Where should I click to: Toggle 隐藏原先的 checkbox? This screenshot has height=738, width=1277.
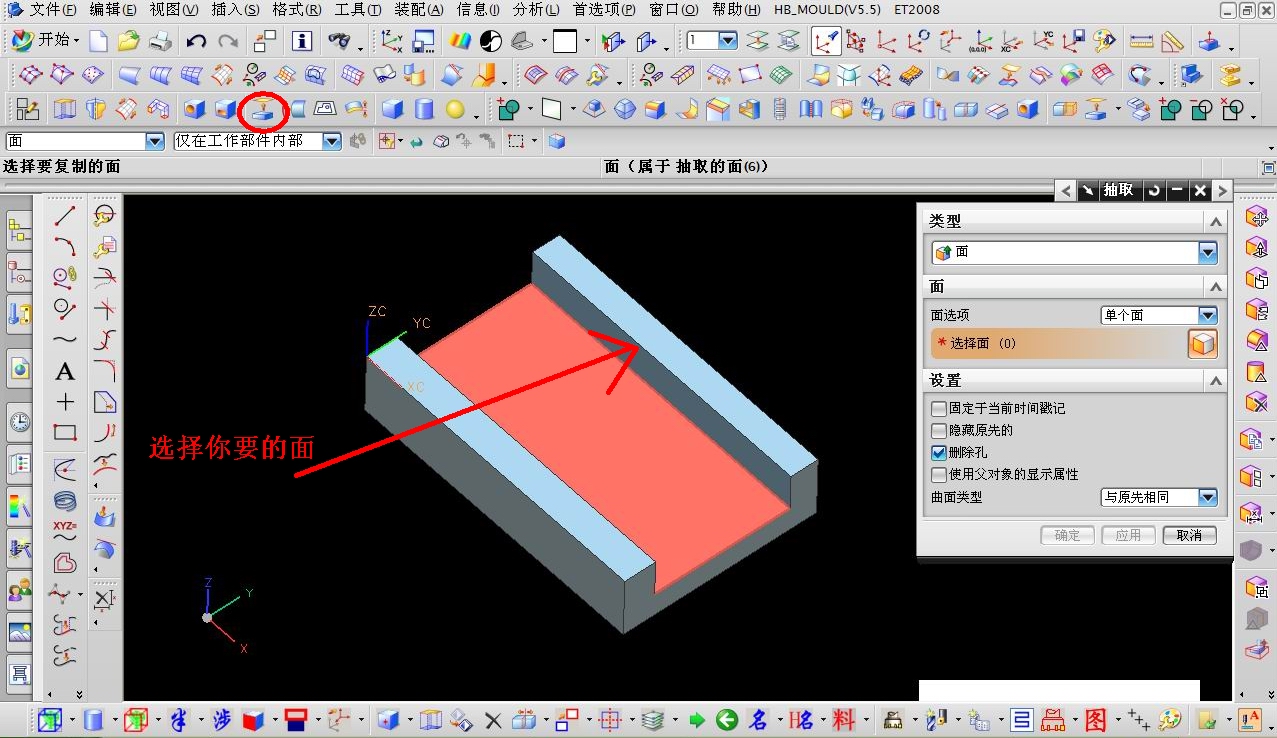tap(938, 430)
